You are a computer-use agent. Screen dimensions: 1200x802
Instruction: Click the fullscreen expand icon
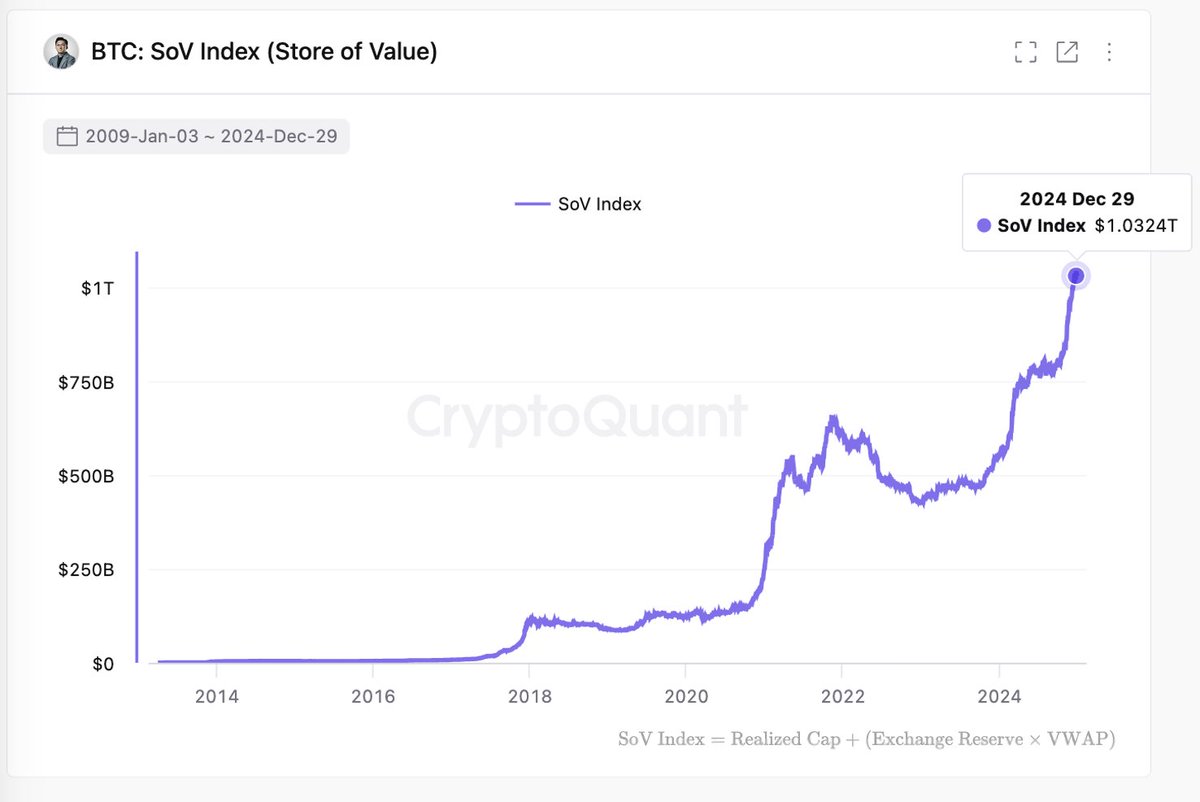[1025, 52]
